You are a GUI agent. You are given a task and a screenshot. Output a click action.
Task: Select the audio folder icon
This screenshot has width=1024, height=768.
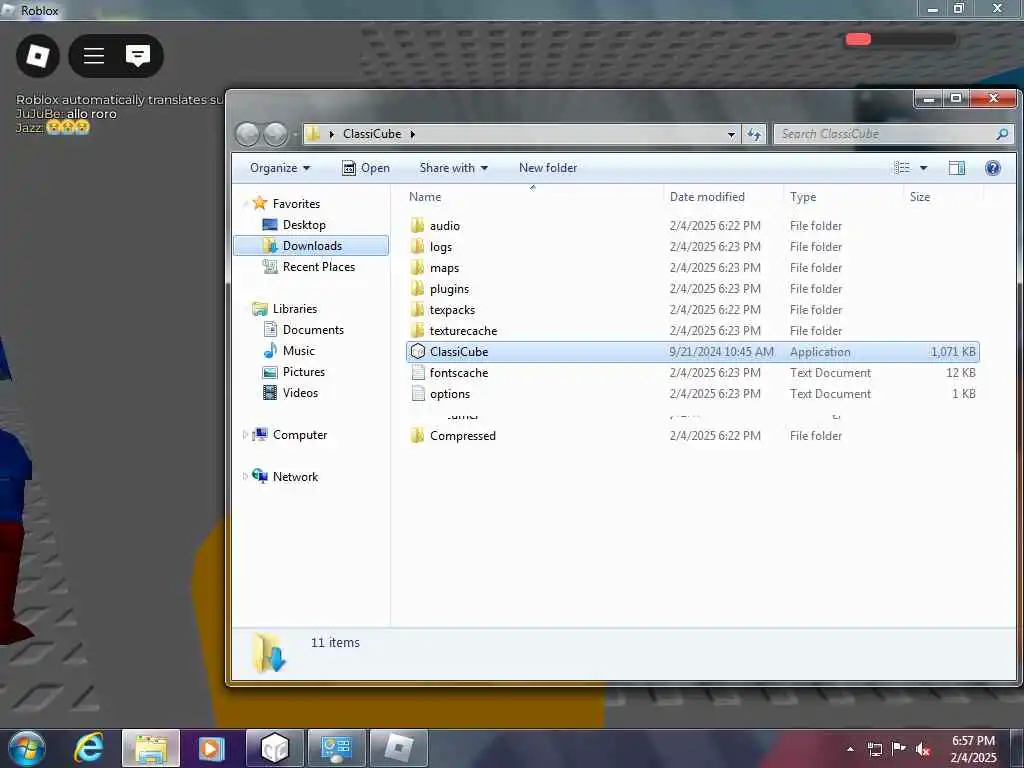tap(417, 225)
